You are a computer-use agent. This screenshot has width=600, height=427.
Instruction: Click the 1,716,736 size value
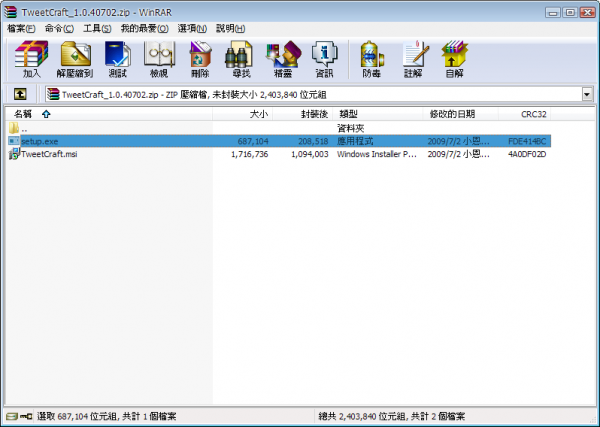coord(249,154)
